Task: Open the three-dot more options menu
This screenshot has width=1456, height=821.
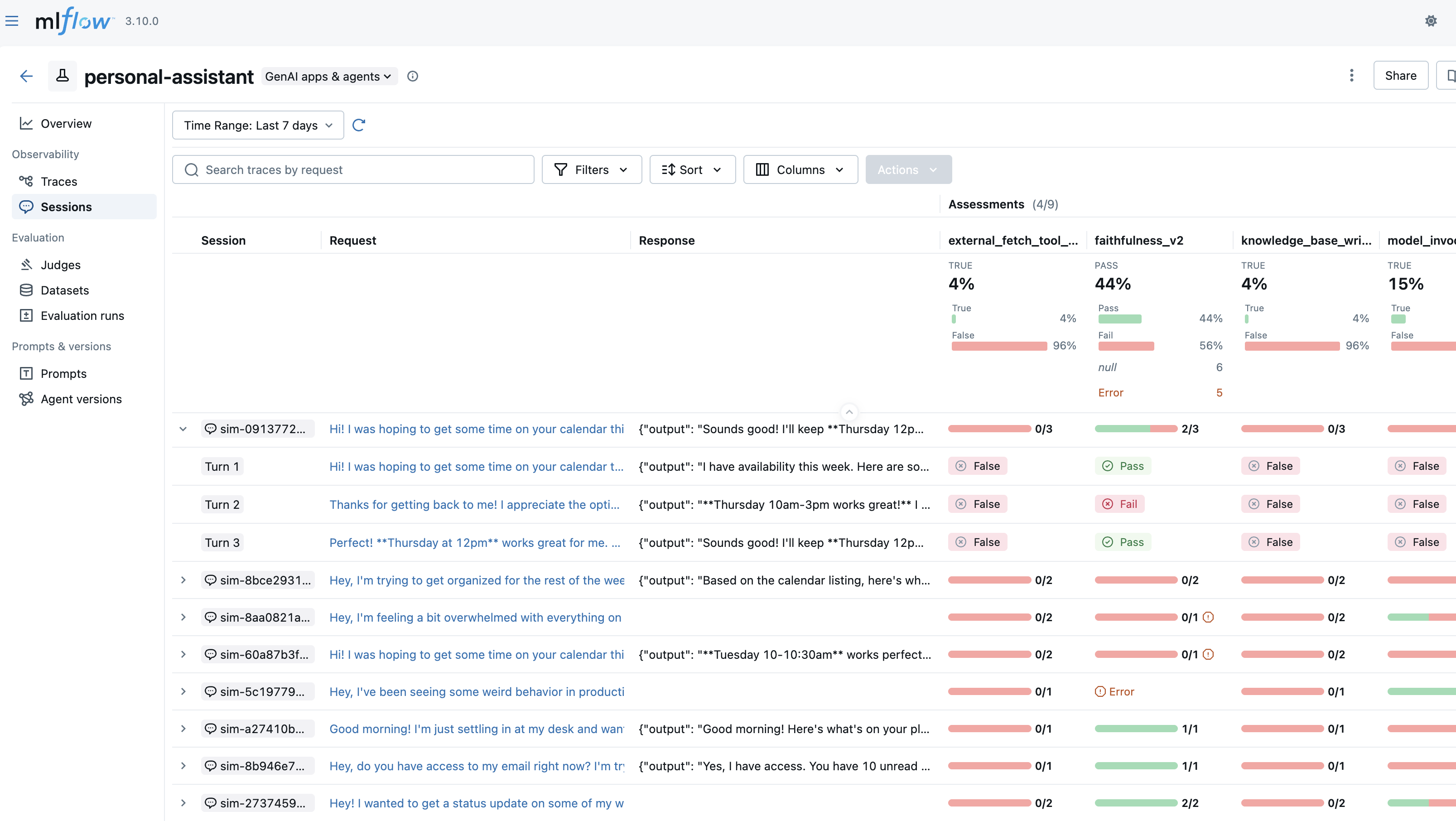Action: [x=1351, y=76]
